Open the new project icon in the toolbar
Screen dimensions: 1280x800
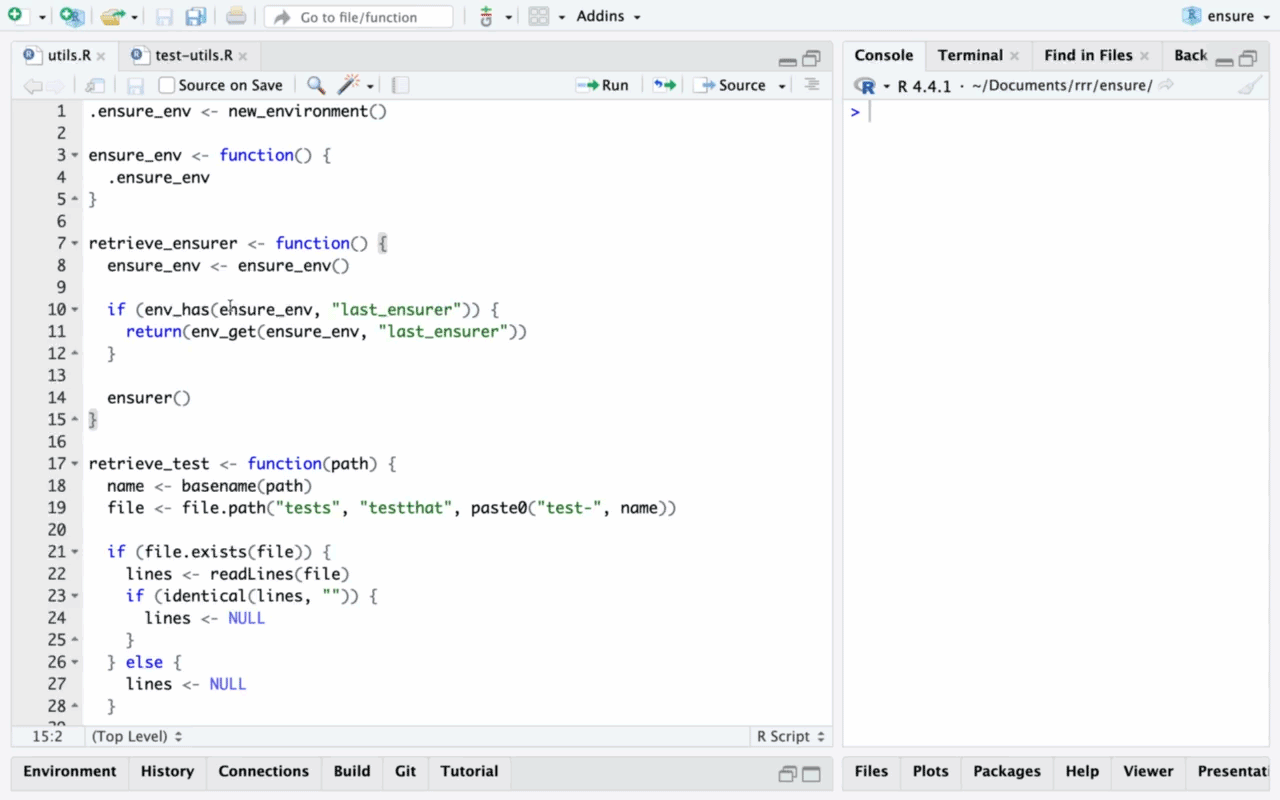(70, 16)
